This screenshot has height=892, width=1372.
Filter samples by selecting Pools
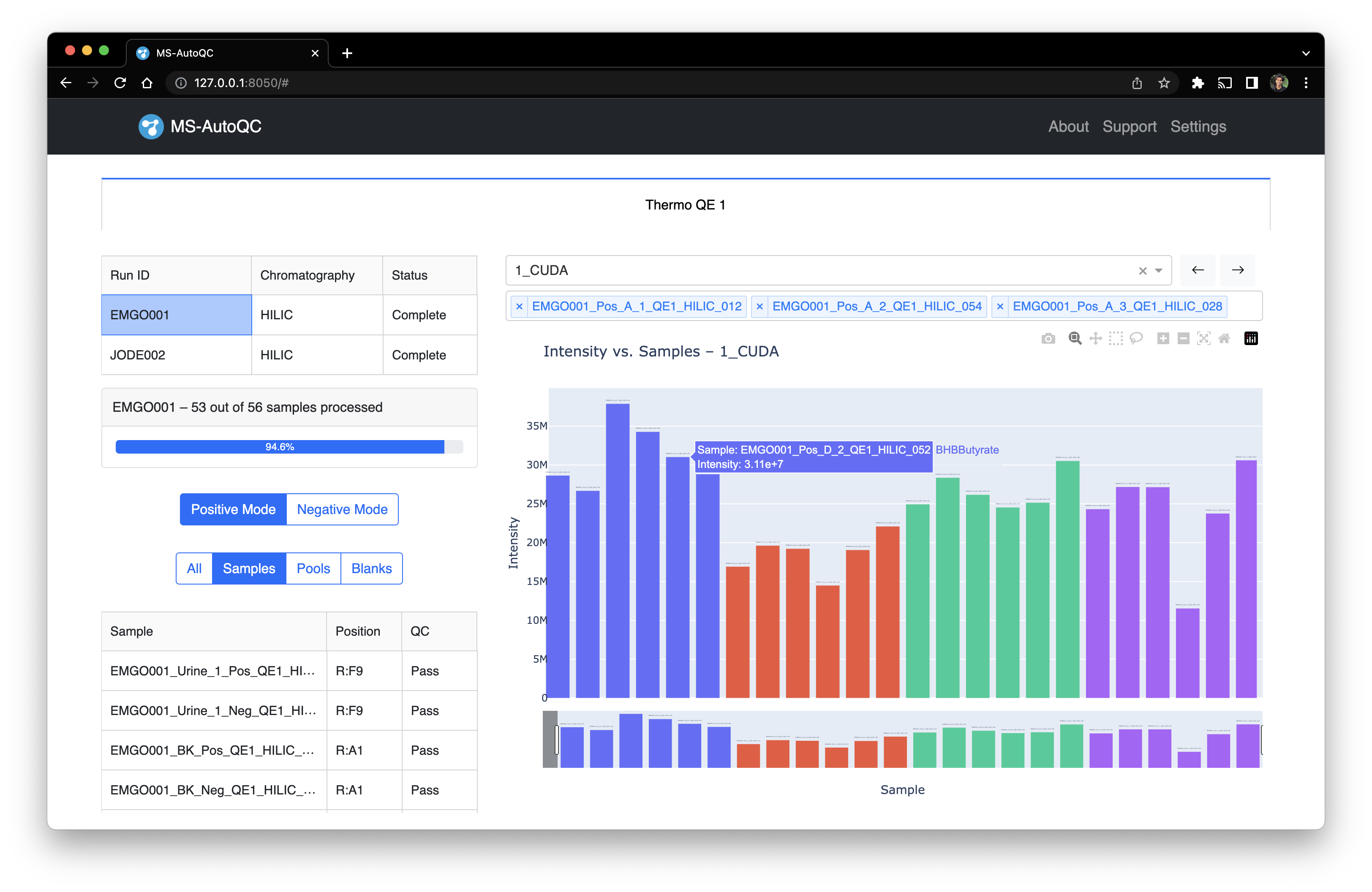[x=313, y=568]
